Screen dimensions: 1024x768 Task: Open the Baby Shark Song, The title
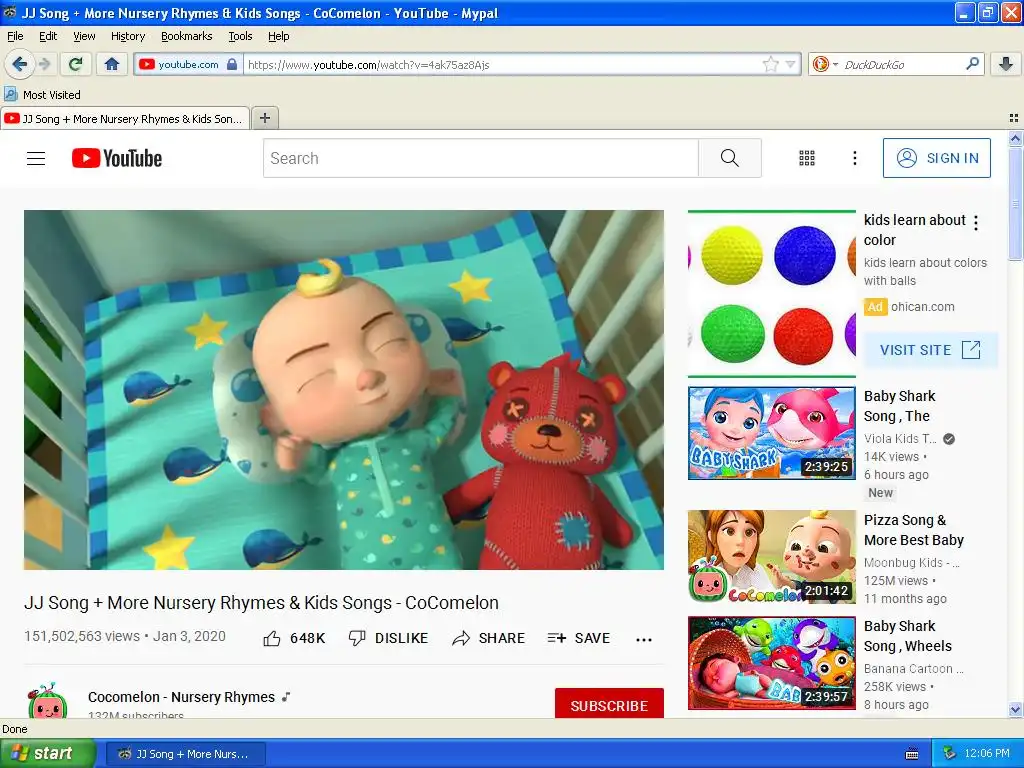(x=899, y=406)
